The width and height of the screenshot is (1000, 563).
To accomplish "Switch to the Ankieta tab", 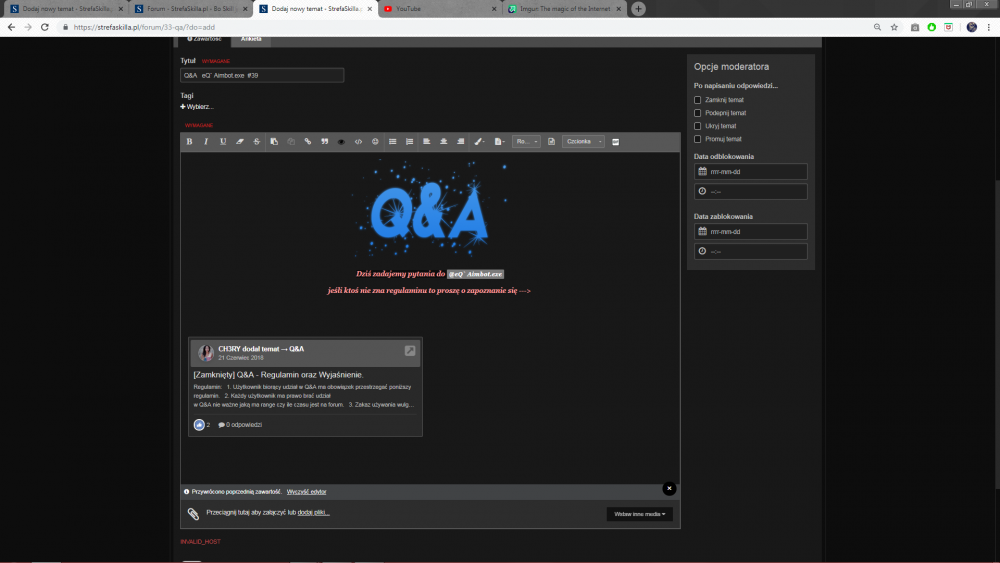I will [x=251, y=40].
